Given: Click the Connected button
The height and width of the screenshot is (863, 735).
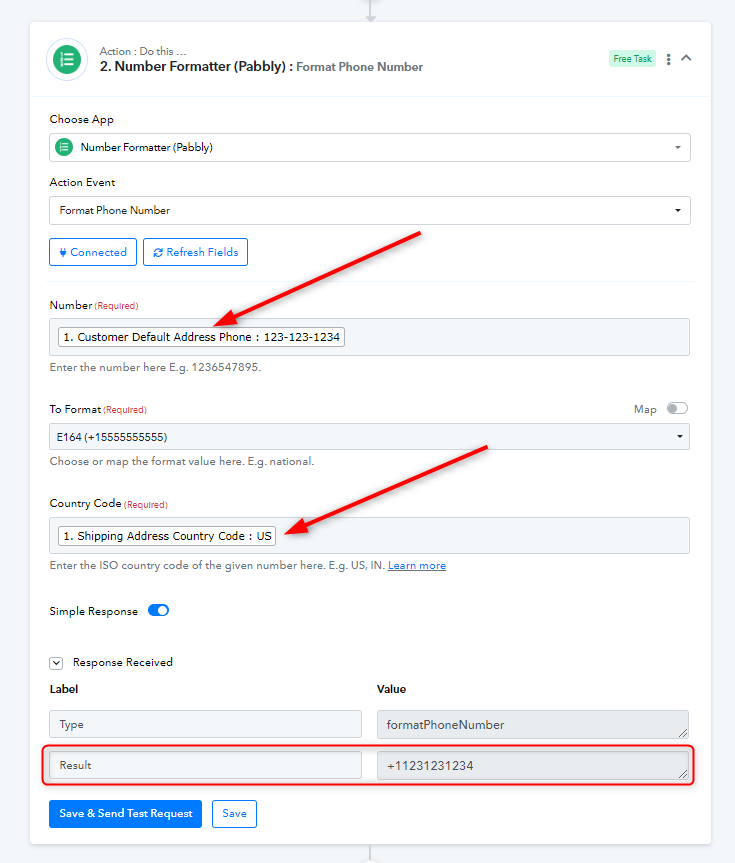Looking at the screenshot, I should 93,252.
